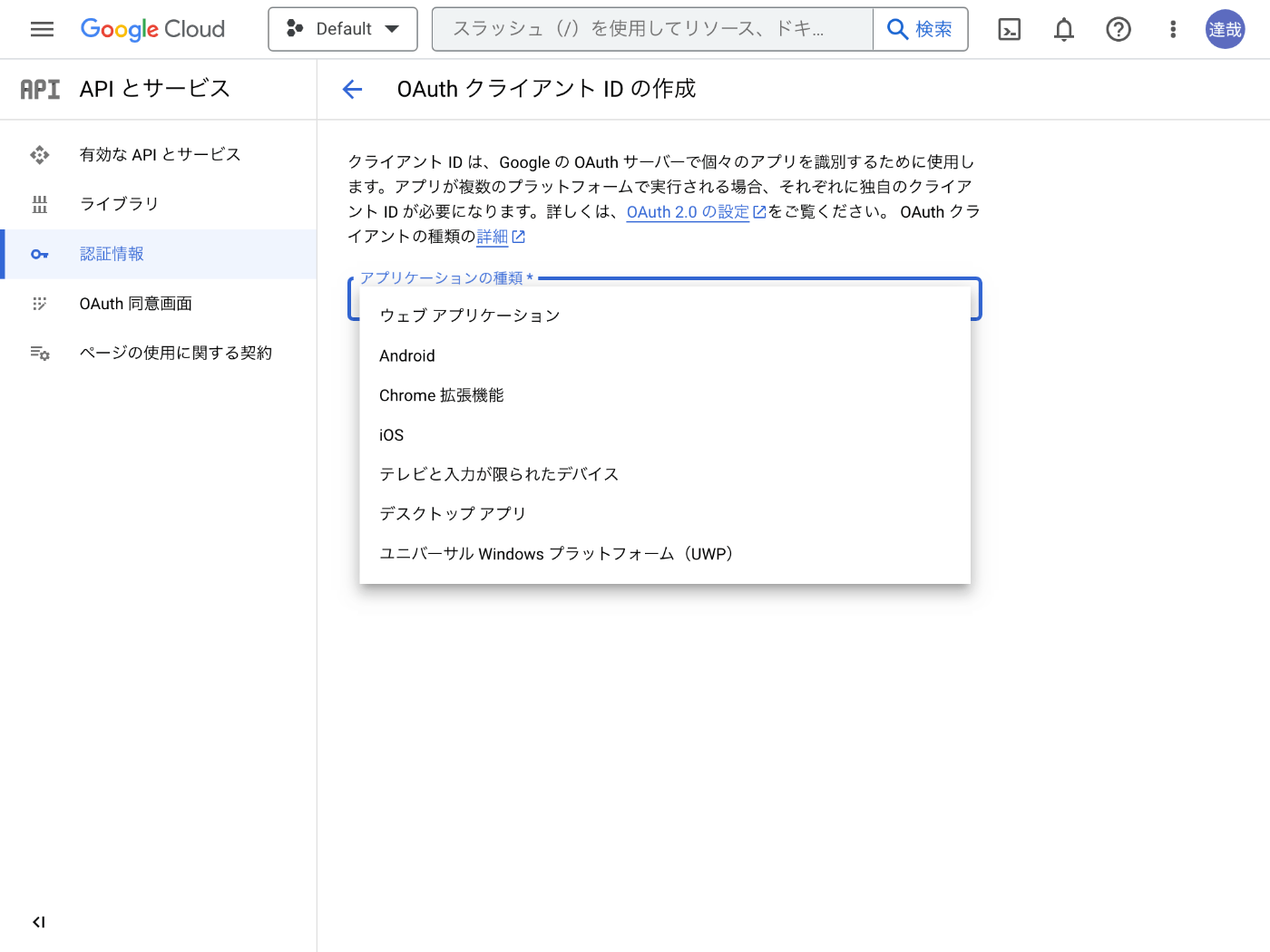1270x952 pixels.
Task: Click the settings-list icon beside ページの使用に関する契約
Action: [40, 353]
